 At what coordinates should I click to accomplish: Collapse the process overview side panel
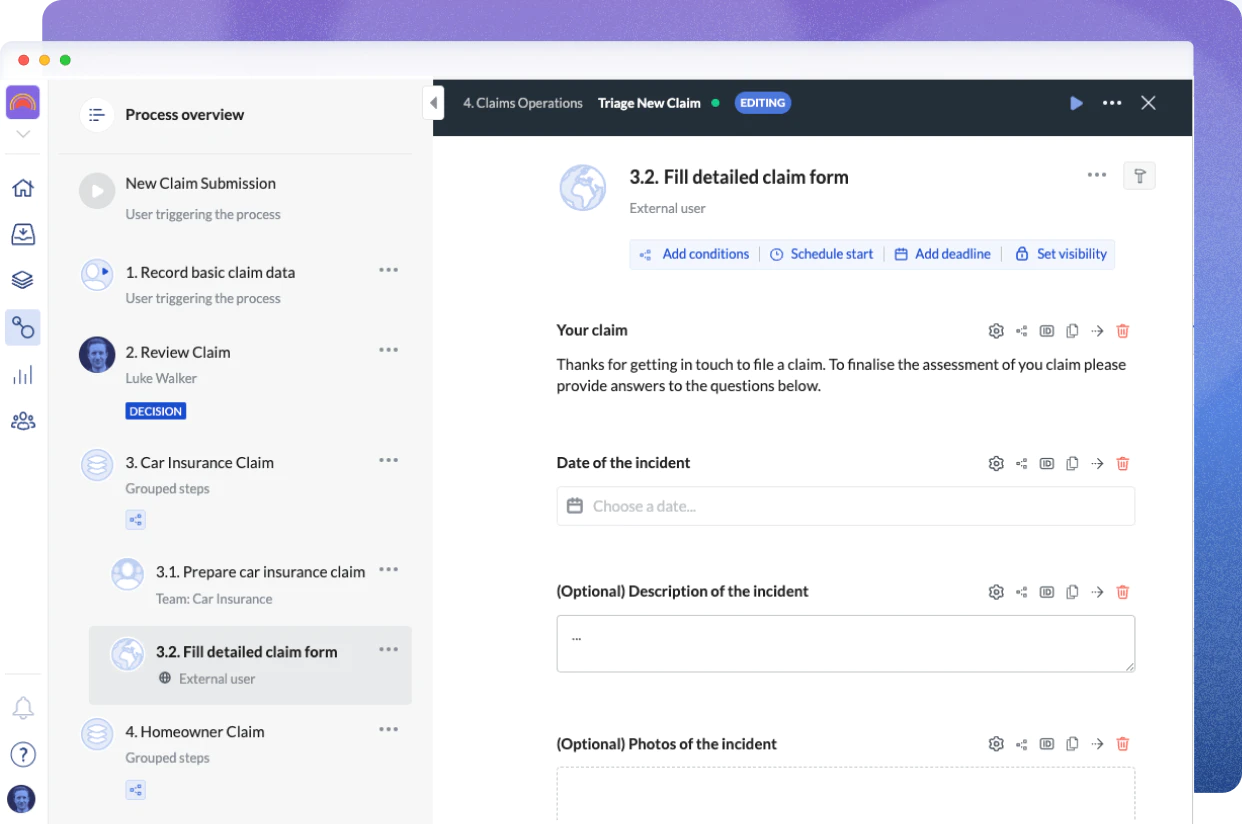tap(433, 102)
